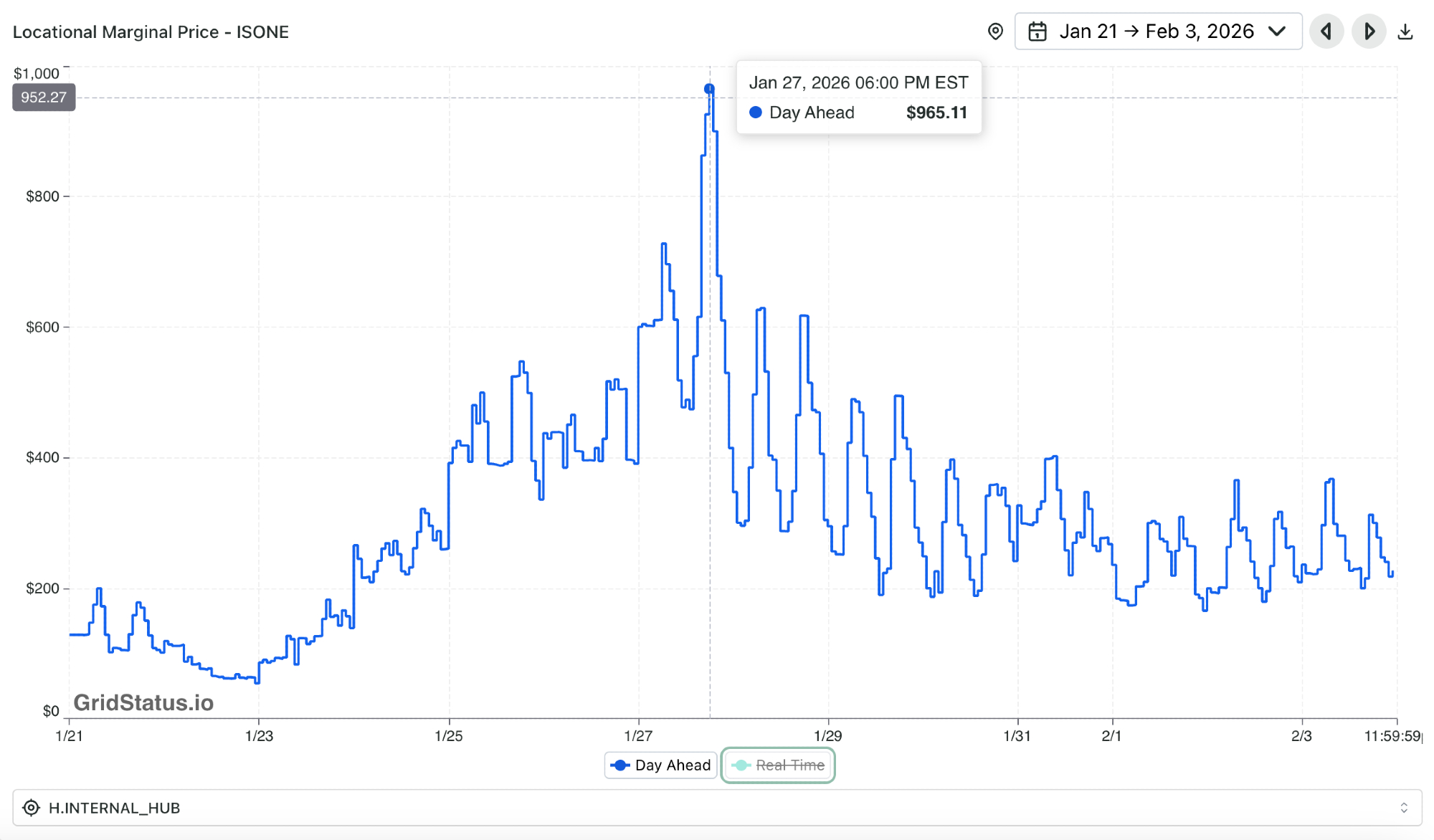
Task: Click blue Day Ahead legend marker
Action: 620,765
